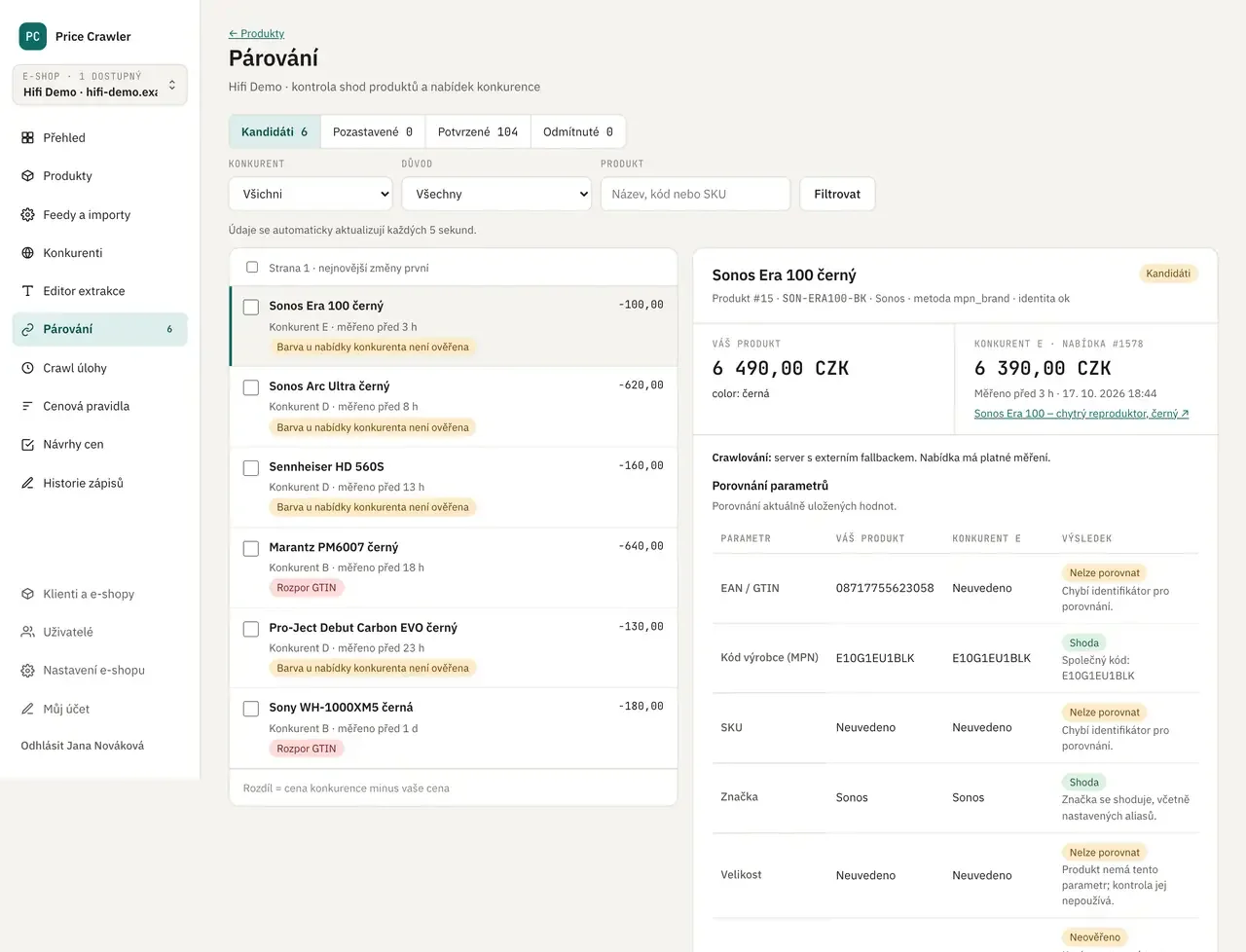Click the Historie zápisů pencil icon
The height and width of the screenshot is (952, 1246).
point(27,483)
